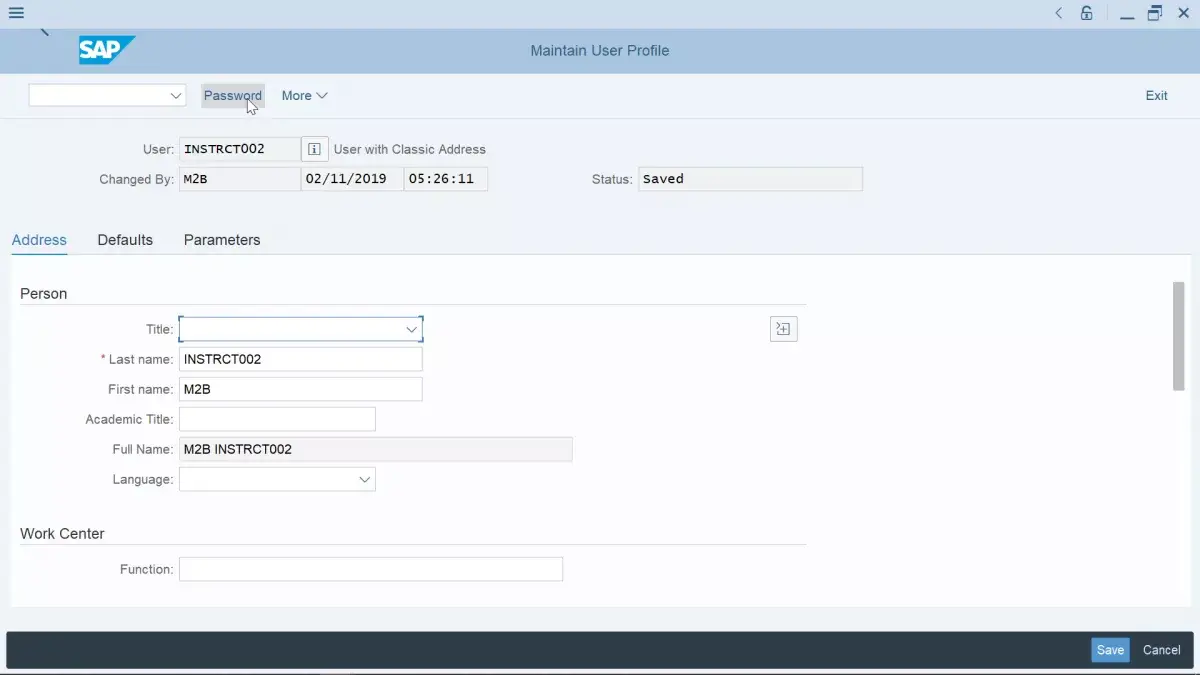Expand the More menu
The width and height of the screenshot is (1200, 675).
[304, 95]
